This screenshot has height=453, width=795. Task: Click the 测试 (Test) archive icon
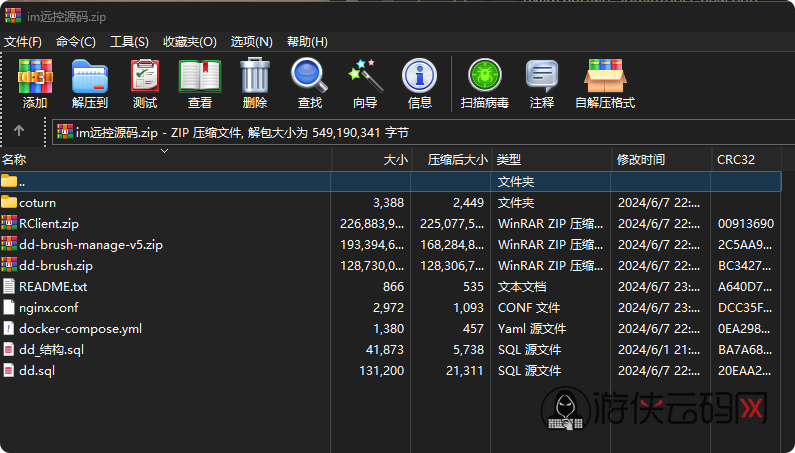click(145, 83)
